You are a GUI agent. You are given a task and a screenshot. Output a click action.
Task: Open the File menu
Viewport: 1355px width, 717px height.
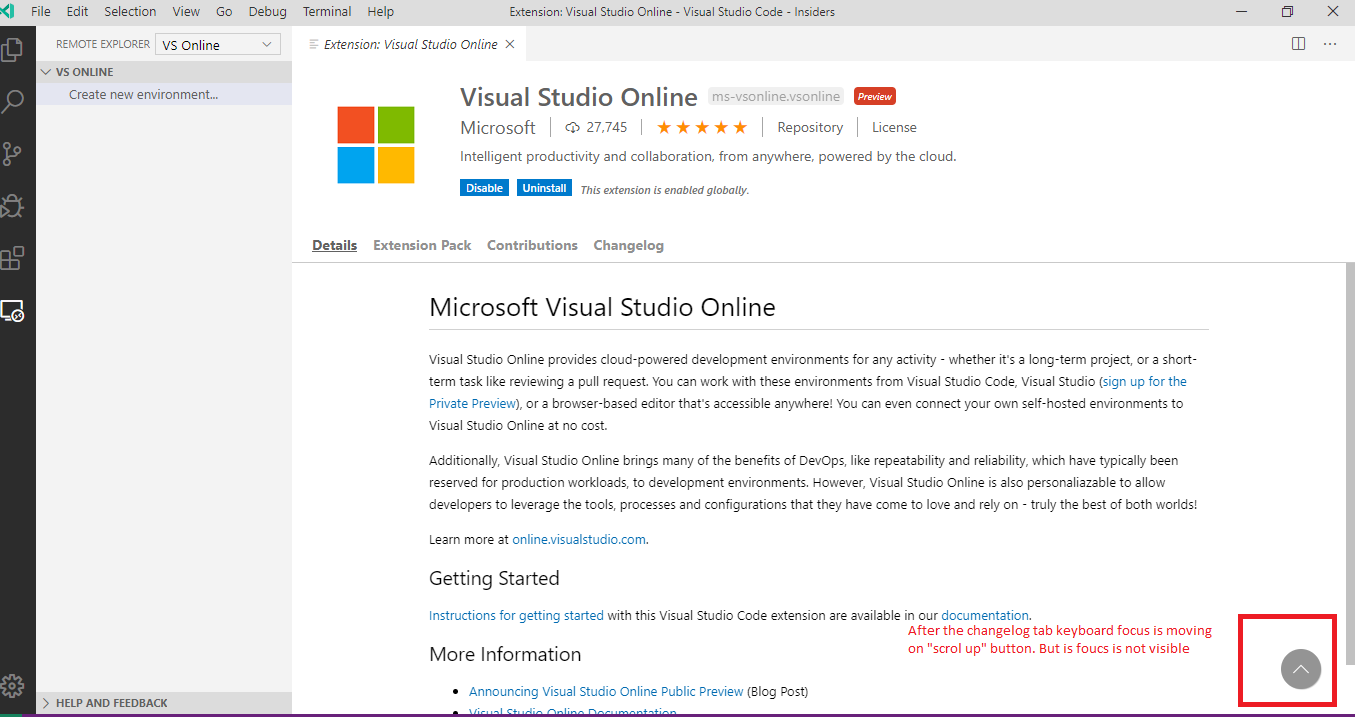(41, 12)
